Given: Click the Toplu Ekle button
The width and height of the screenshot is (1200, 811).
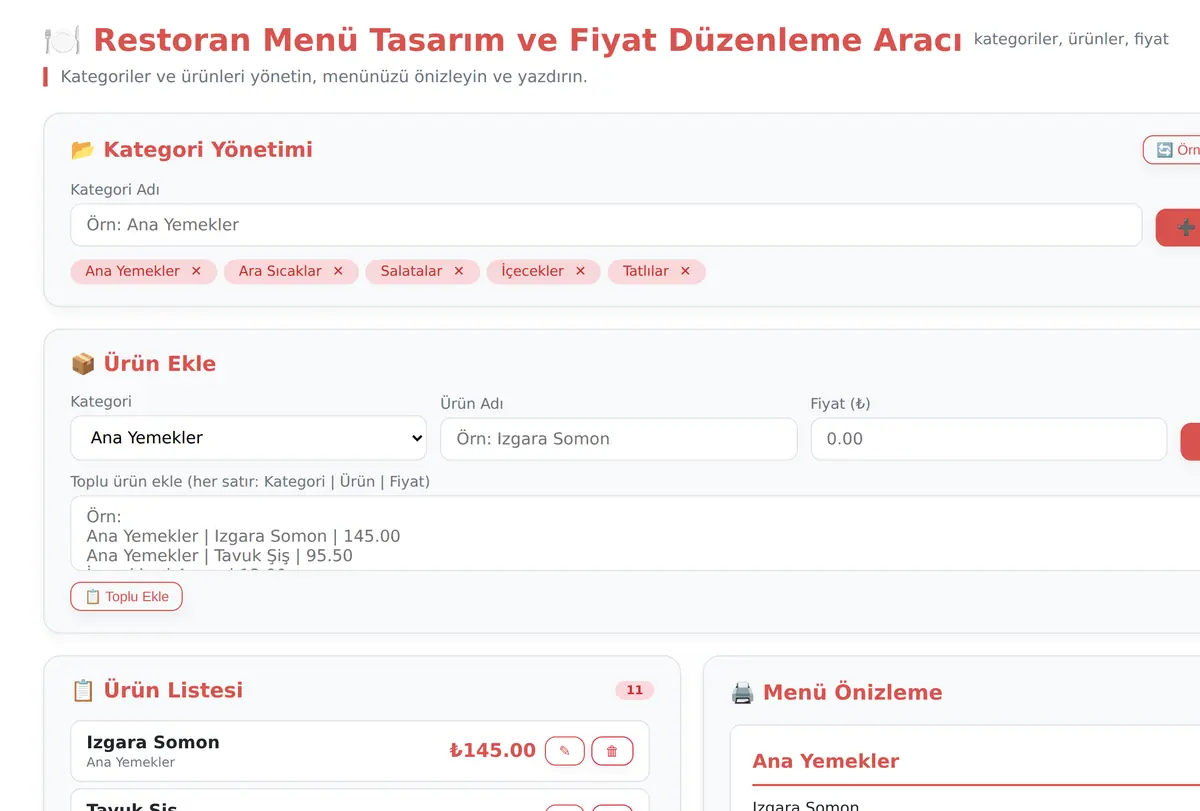Looking at the screenshot, I should 127,596.
